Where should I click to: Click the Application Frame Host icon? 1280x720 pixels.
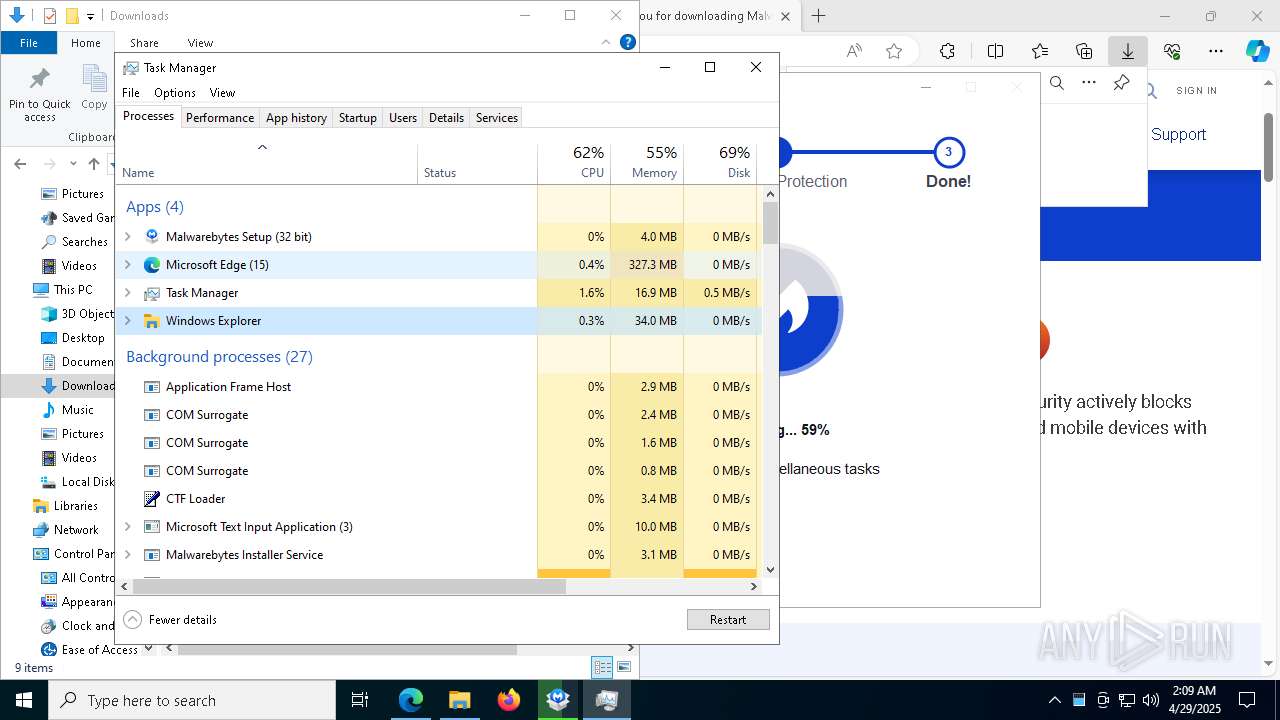(x=152, y=387)
